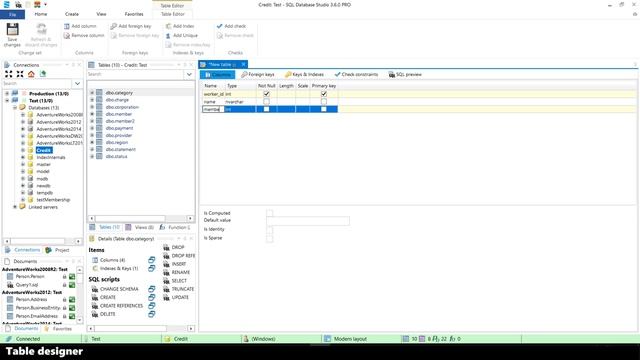Click the Tables panel search field
Viewport: 640px width, 360px height.
click(x=136, y=74)
